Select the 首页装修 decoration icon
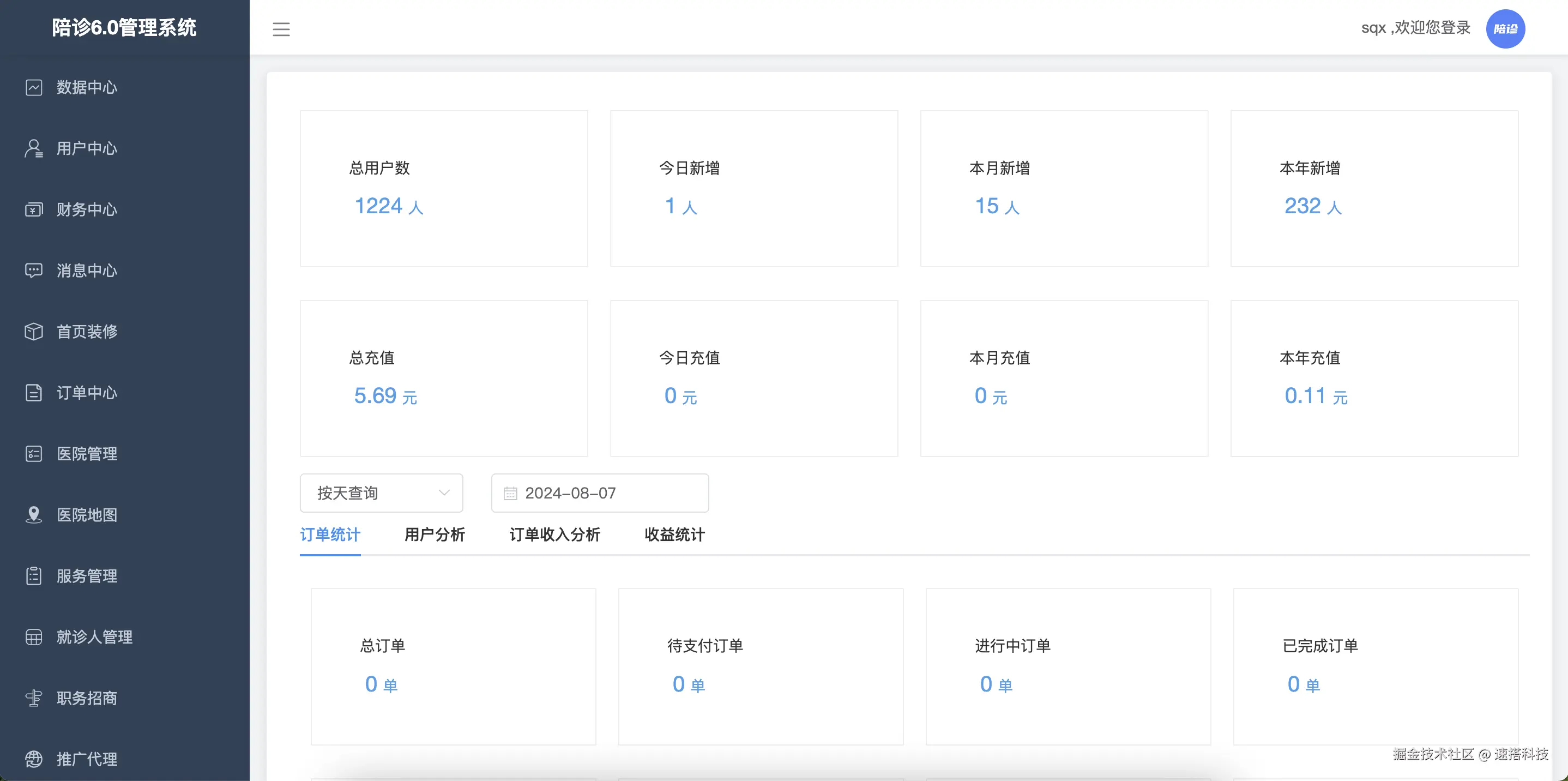This screenshot has width=1568, height=781. [33, 332]
